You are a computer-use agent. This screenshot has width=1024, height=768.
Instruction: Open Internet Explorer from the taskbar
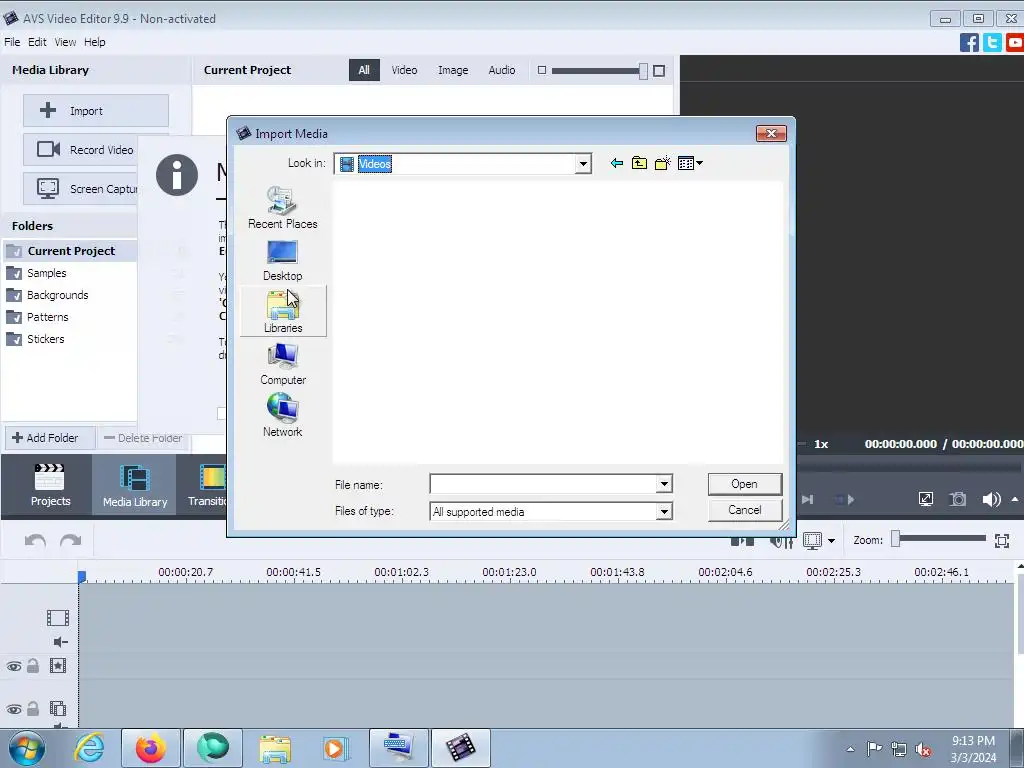pyautogui.click(x=89, y=748)
